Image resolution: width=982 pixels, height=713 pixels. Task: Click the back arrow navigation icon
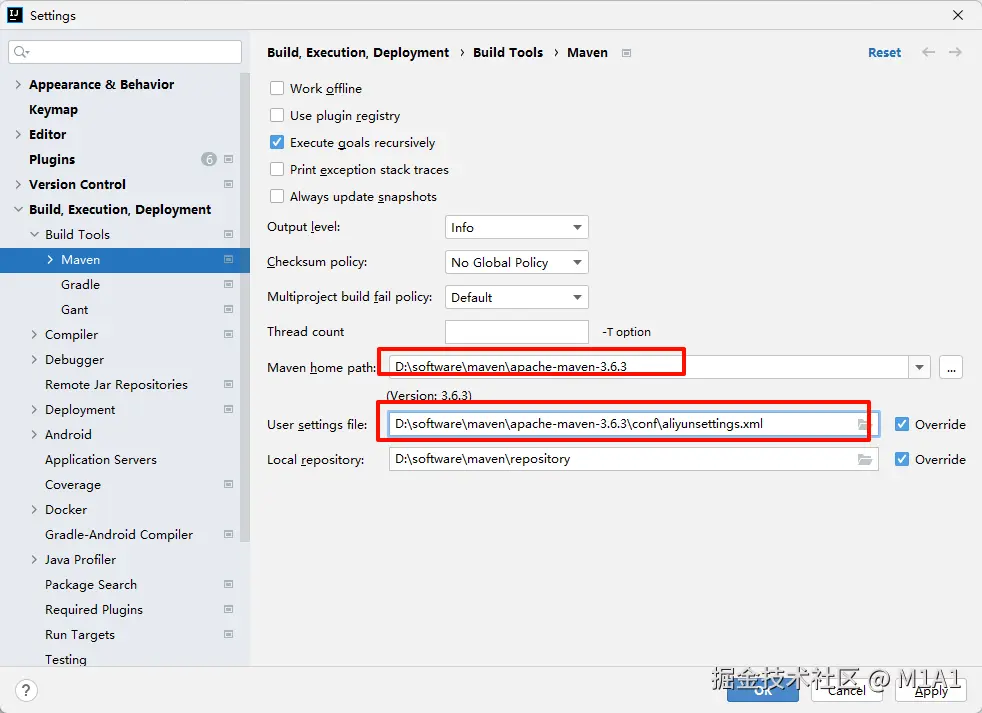[x=928, y=53]
